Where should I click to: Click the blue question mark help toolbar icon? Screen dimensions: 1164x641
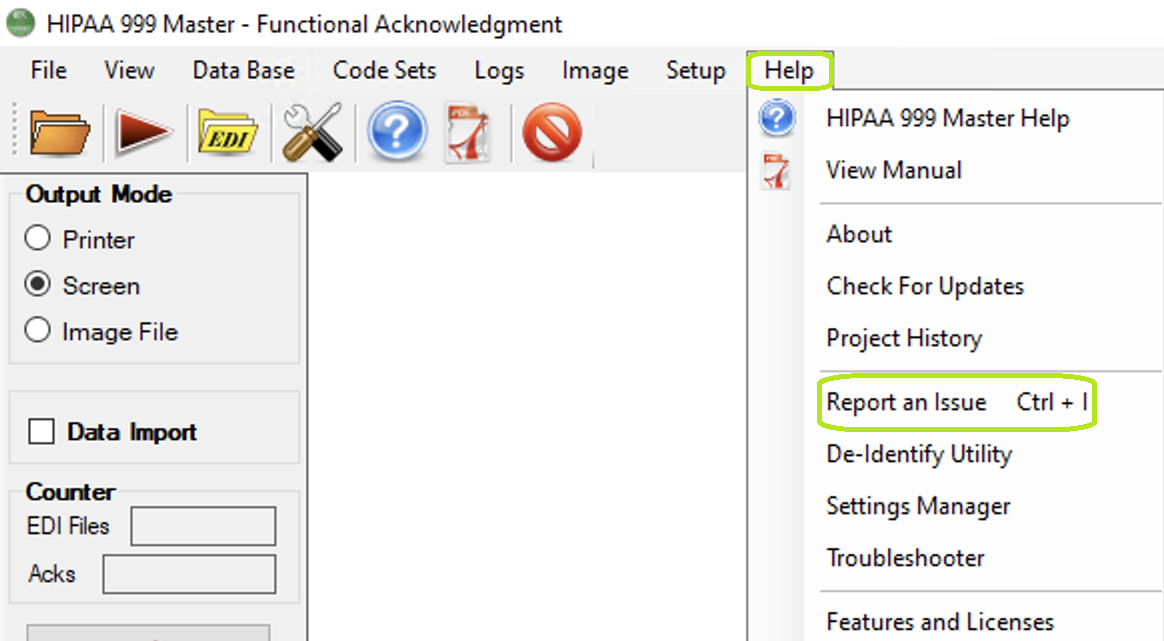click(x=397, y=131)
